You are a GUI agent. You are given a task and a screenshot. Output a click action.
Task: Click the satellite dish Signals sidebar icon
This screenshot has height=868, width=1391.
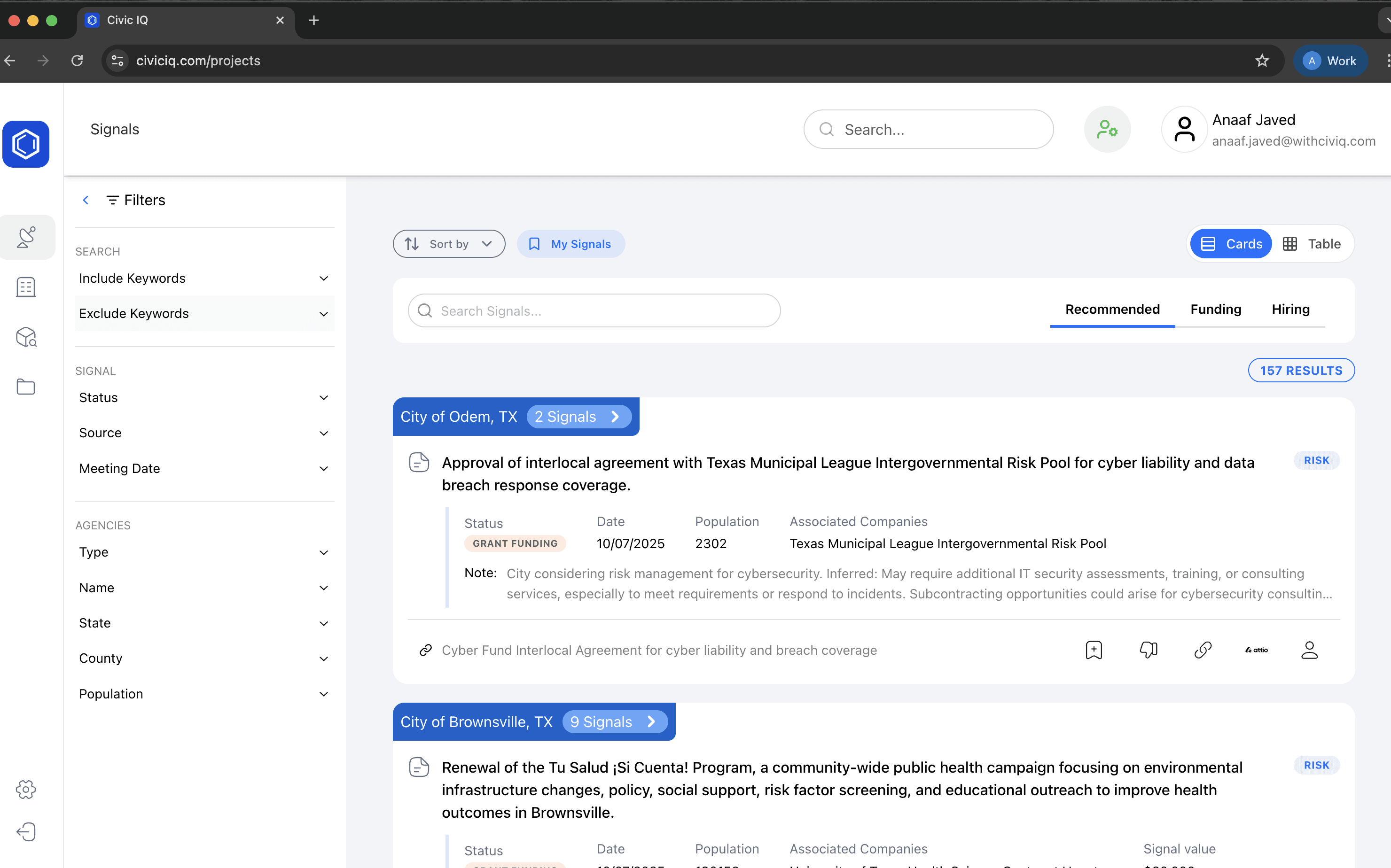pos(26,237)
